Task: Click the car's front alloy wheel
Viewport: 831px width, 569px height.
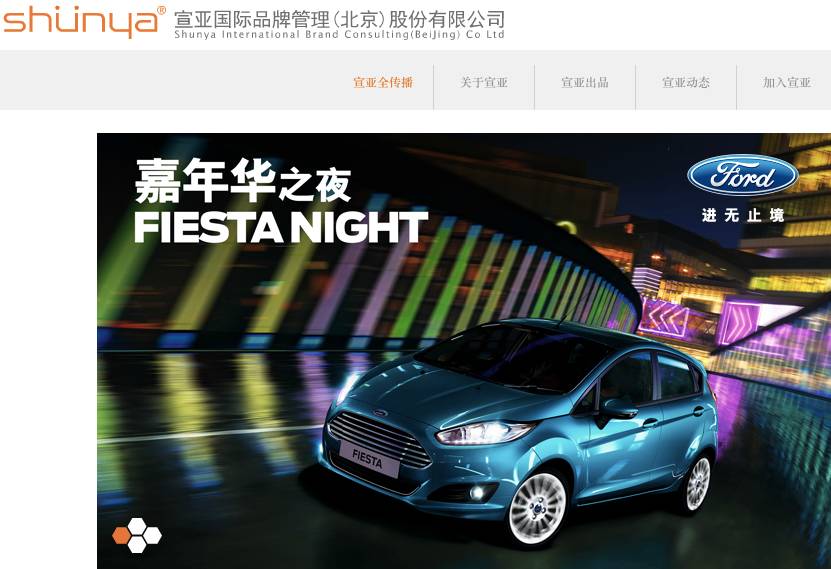Action: (x=538, y=508)
